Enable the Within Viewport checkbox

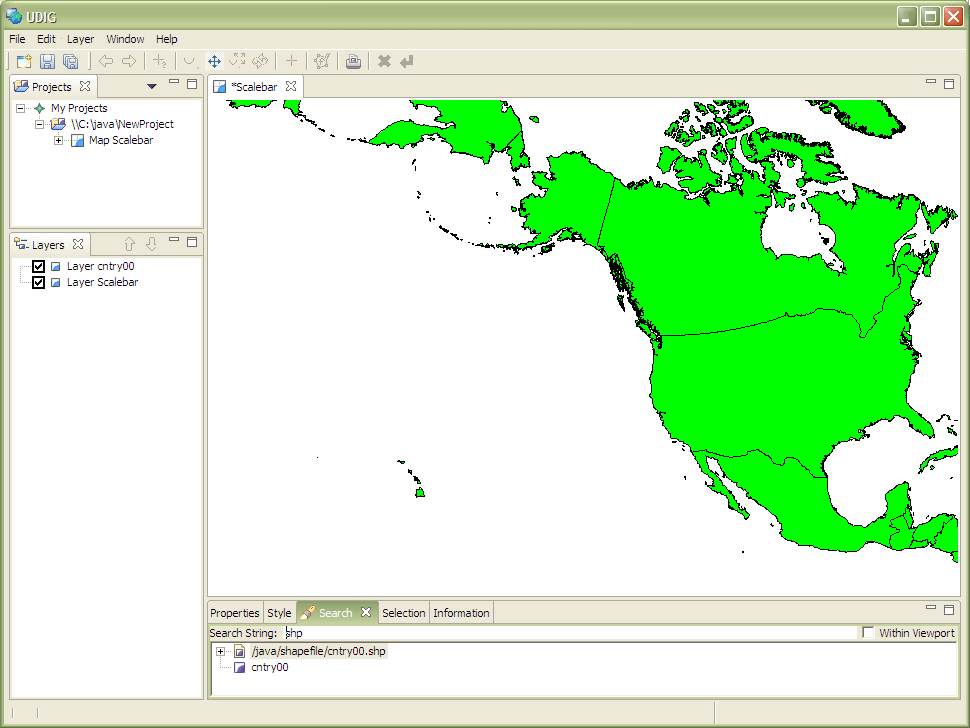pos(868,633)
